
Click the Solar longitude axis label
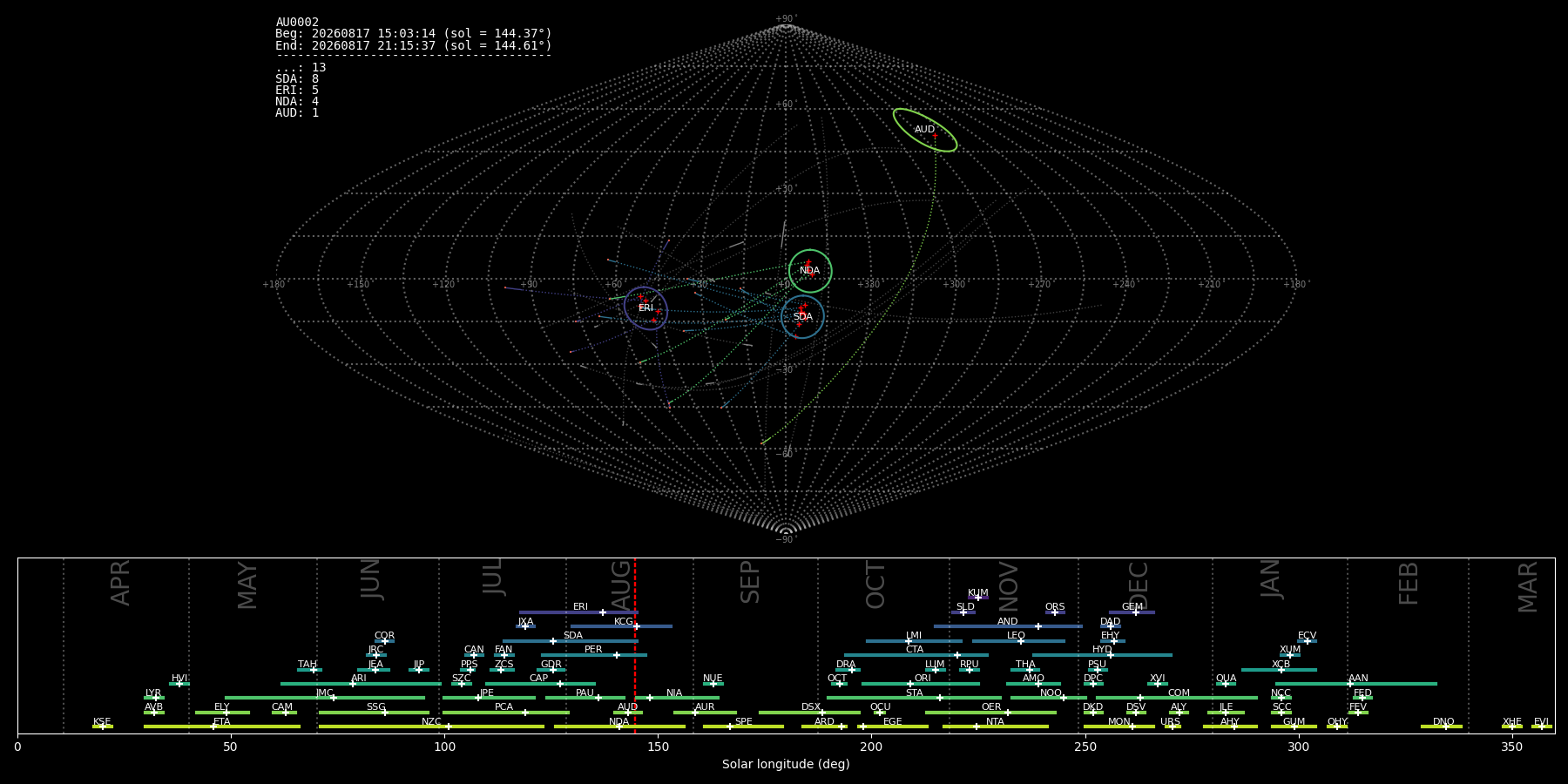pos(786,764)
